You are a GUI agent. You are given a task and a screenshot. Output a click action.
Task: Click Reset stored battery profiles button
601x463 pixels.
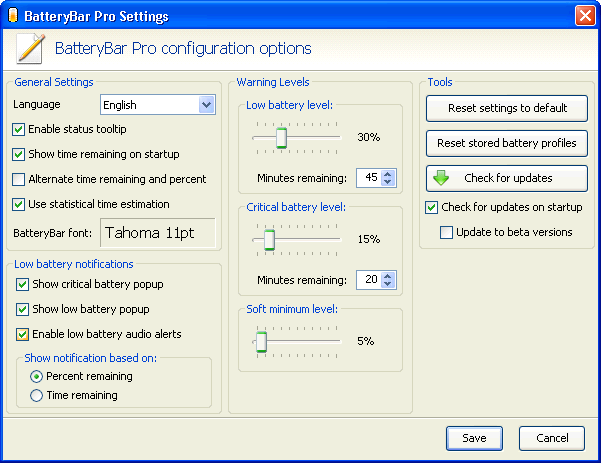[507, 143]
